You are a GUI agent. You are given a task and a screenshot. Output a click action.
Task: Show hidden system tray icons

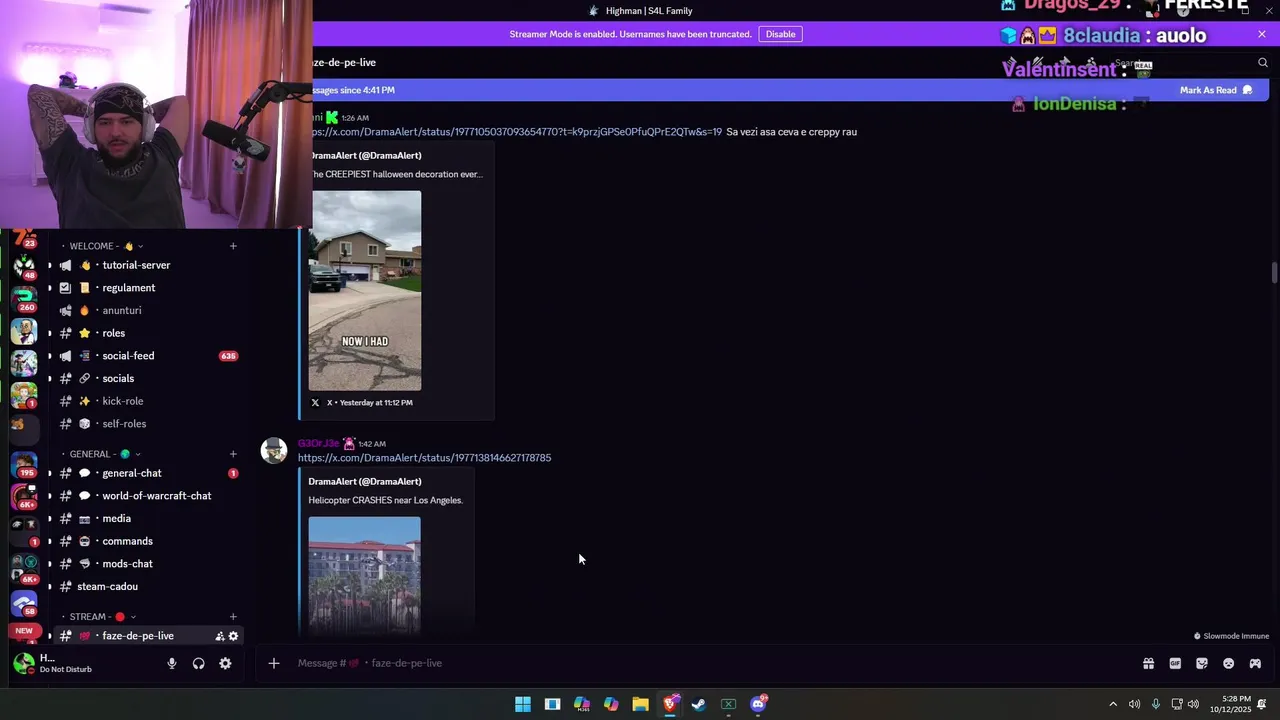(1113, 704)
